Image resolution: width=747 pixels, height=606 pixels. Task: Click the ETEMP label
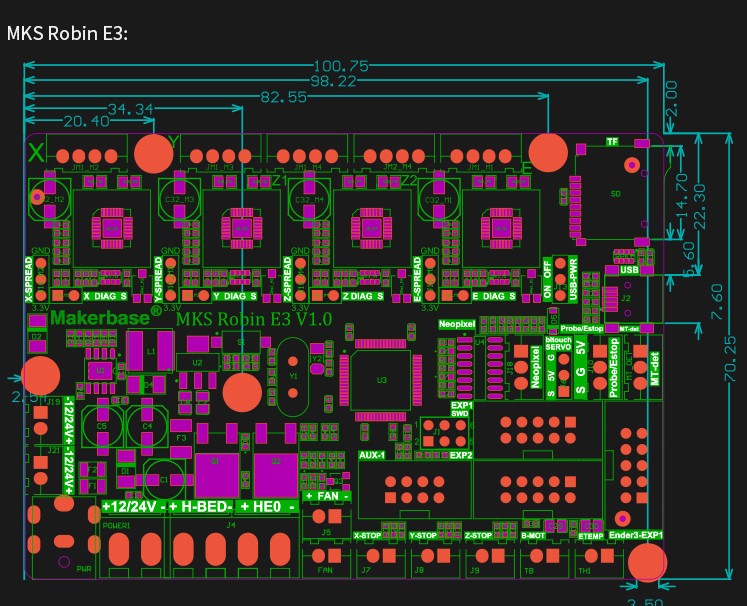(591, 536)
